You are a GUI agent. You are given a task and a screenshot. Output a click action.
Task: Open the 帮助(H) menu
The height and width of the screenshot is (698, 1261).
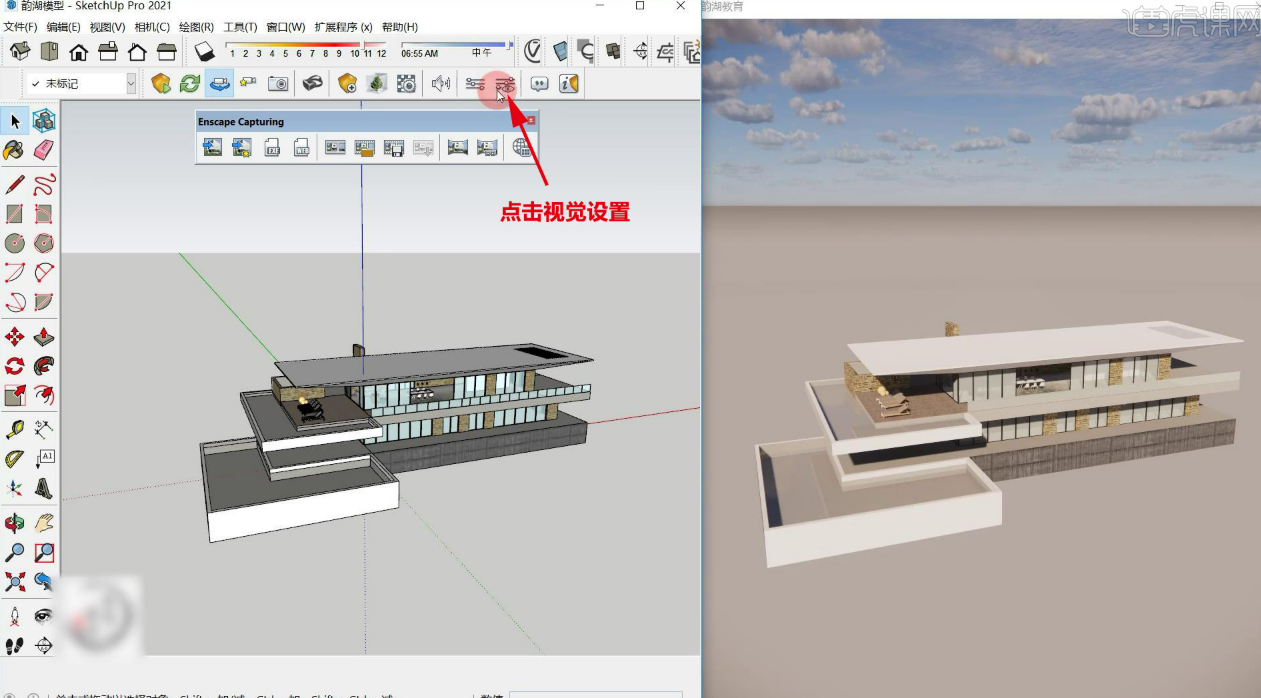[x=400, y=27]
